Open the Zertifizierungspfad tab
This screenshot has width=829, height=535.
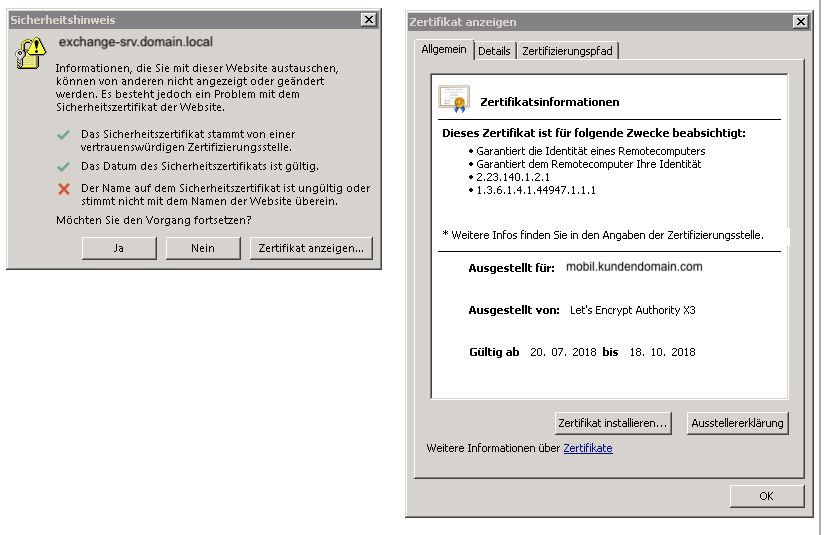point(567,51)
